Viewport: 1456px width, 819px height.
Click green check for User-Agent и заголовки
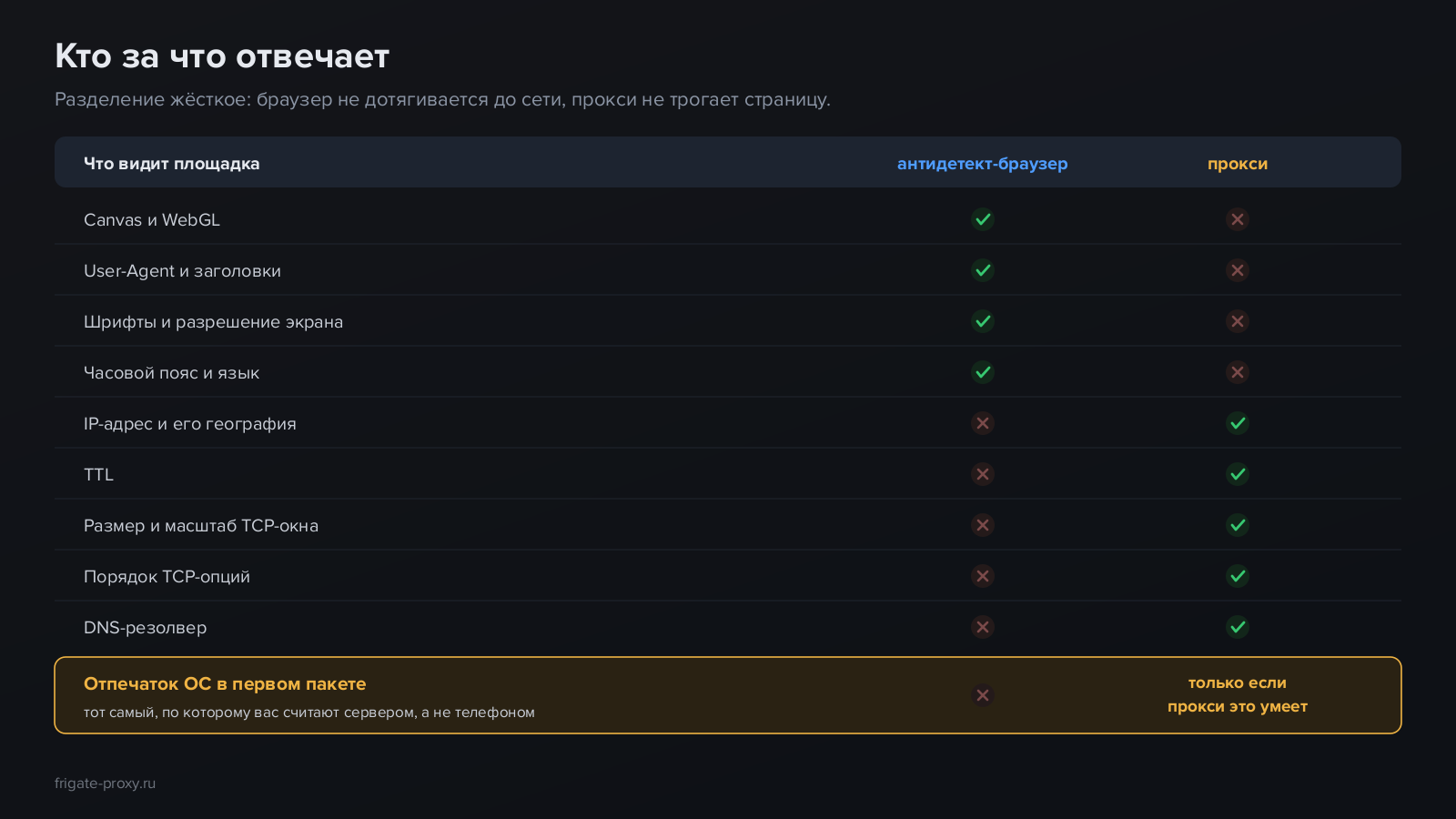click(x=983, y=270)
